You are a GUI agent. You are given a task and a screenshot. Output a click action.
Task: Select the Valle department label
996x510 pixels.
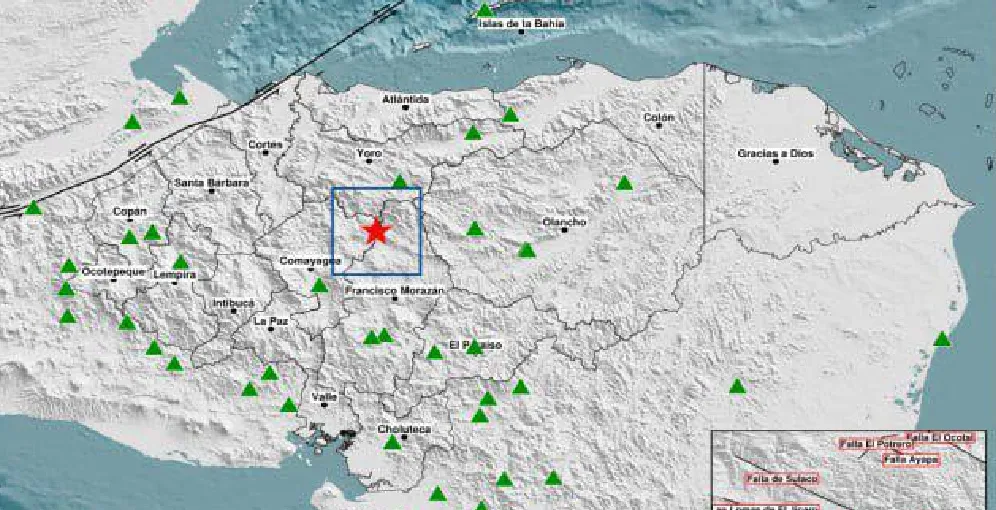[x=325, y=397]
